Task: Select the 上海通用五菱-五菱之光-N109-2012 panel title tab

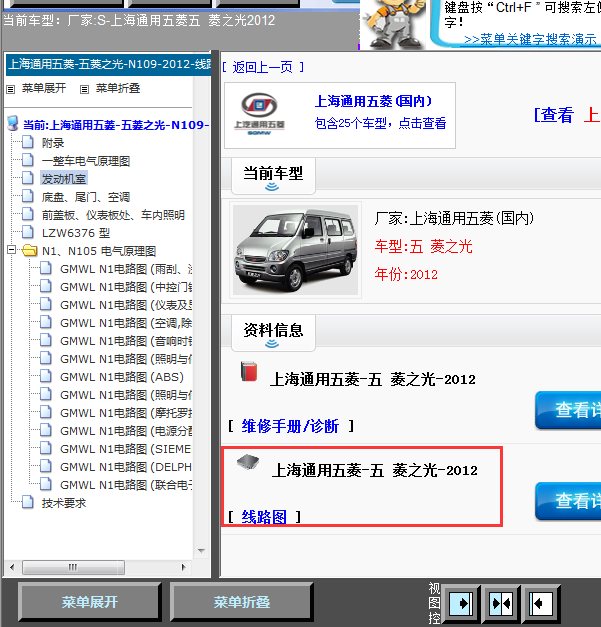Action: [x=108, y=64]
